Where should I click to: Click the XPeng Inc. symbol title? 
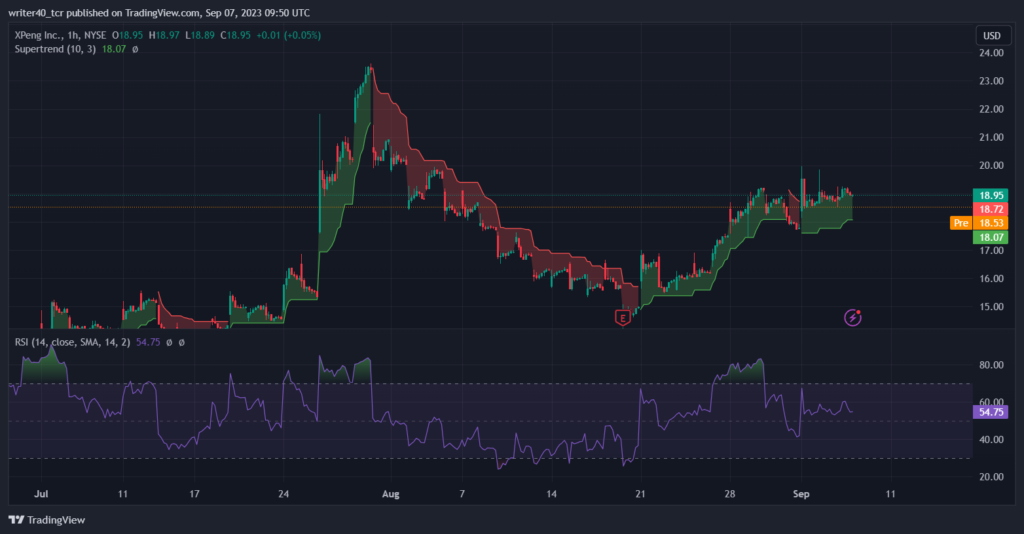pos(39,35)
